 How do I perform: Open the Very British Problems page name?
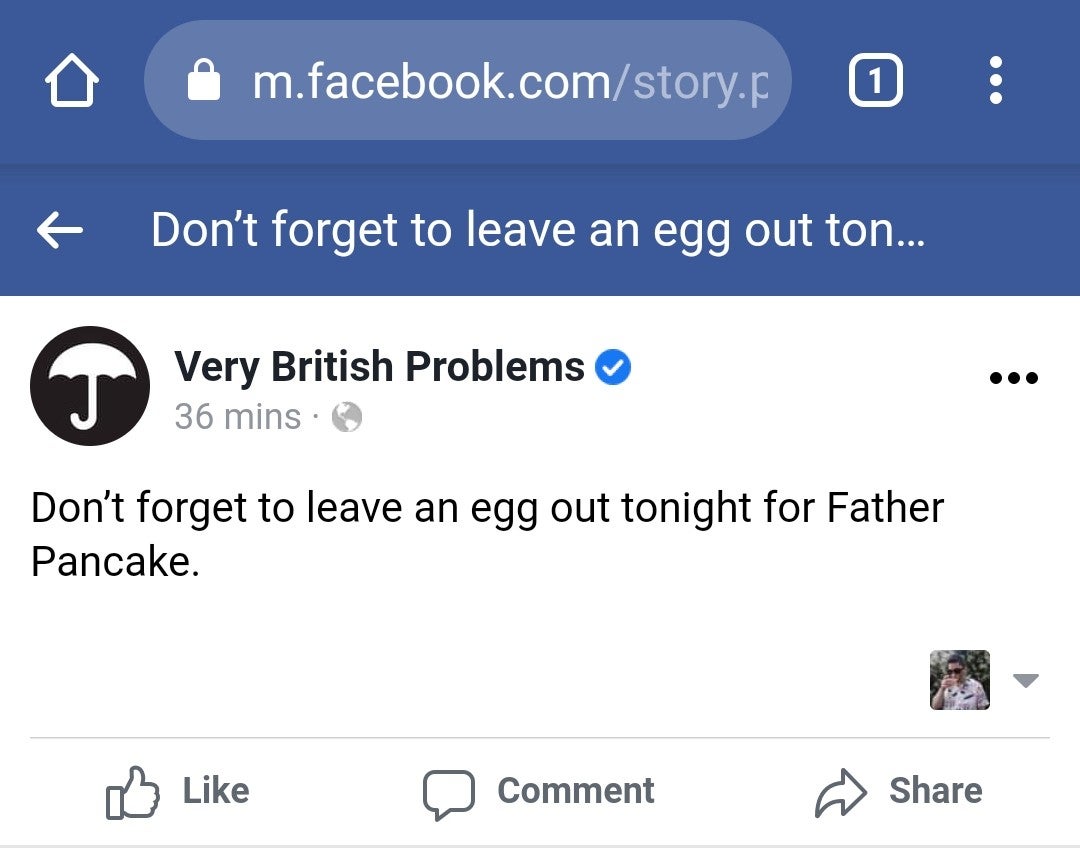point(379,367)
